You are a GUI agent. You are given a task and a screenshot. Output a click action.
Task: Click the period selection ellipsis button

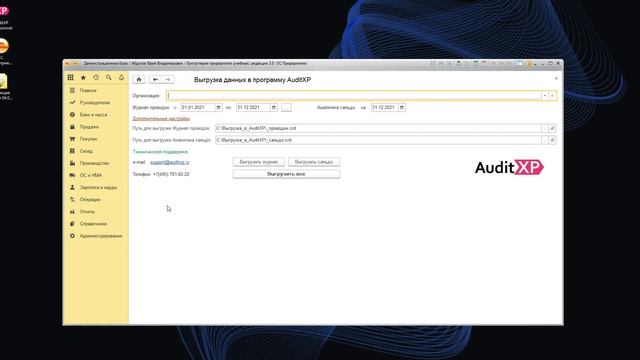click(287, 107)
